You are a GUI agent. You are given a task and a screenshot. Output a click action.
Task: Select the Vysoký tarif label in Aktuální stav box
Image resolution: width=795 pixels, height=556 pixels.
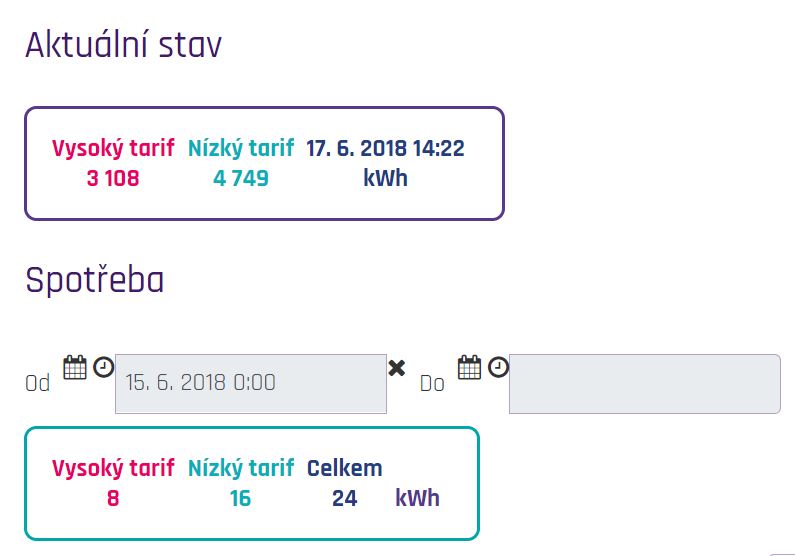click(113, 148)
